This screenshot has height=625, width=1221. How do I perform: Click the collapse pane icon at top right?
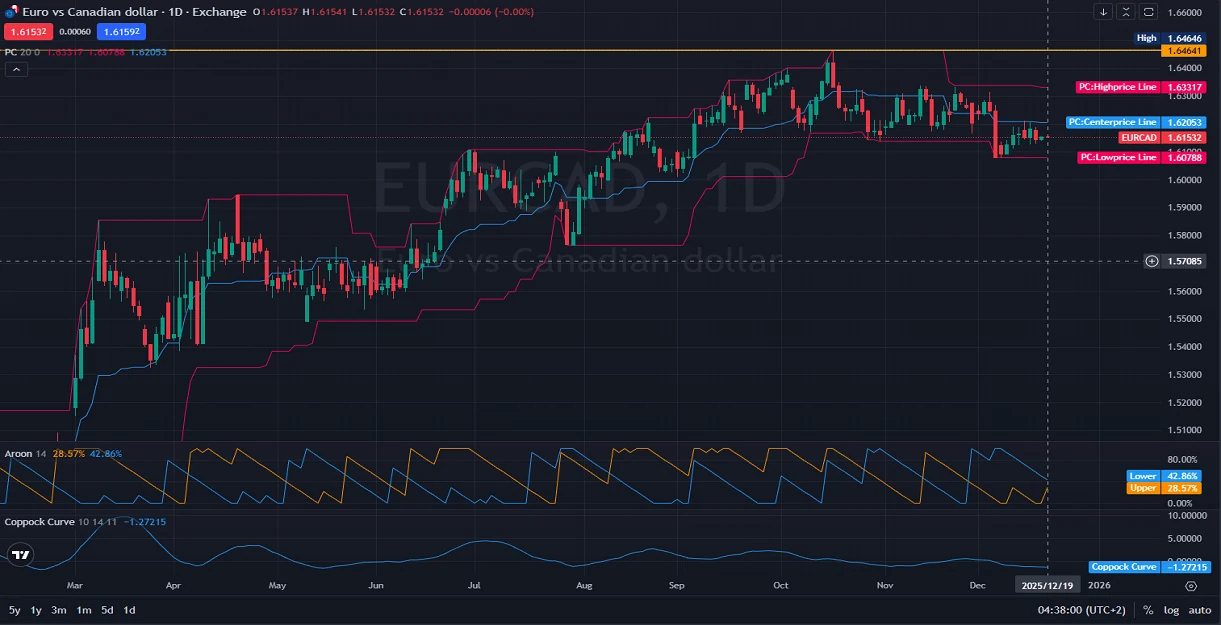coord(1126,12)
